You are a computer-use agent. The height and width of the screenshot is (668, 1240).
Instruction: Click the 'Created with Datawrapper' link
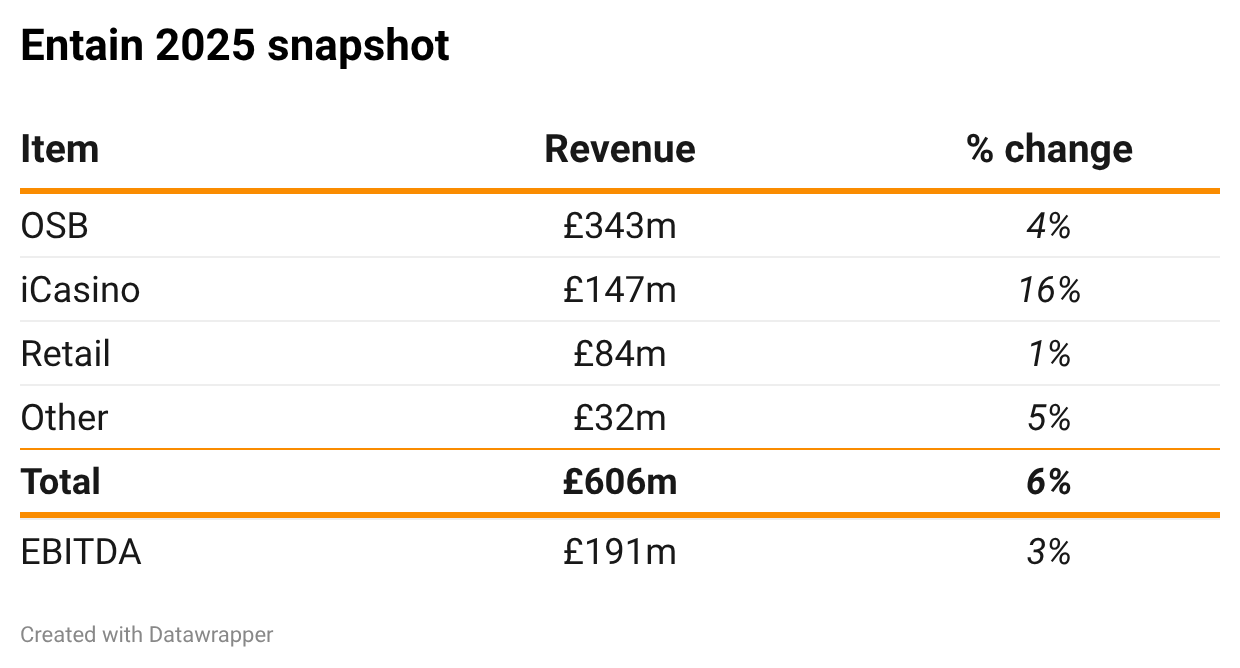[x=146, y=634]
